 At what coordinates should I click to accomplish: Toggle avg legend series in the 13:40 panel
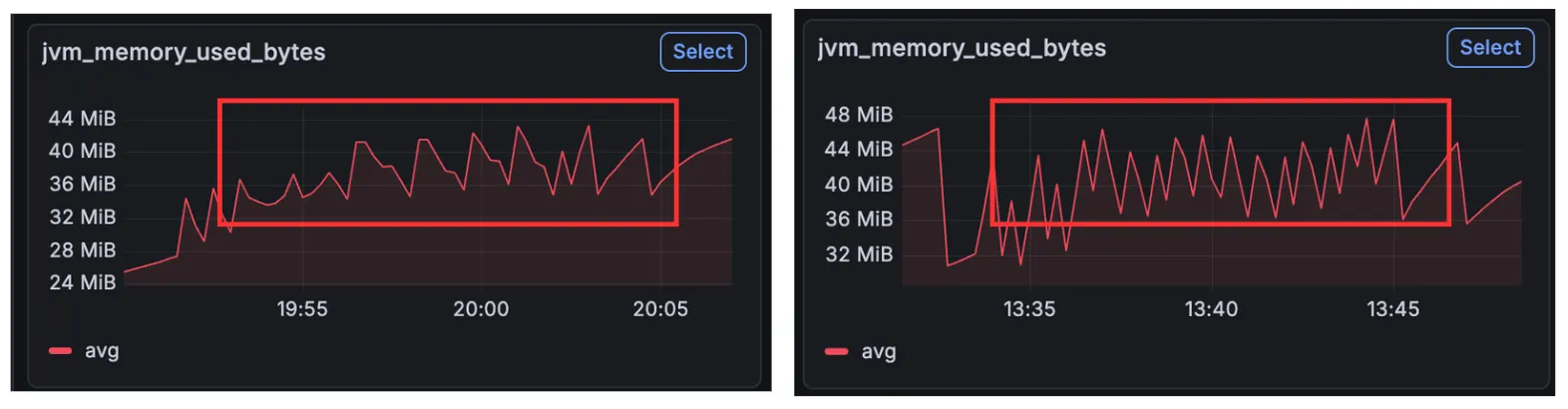click(x=878, y=352)
